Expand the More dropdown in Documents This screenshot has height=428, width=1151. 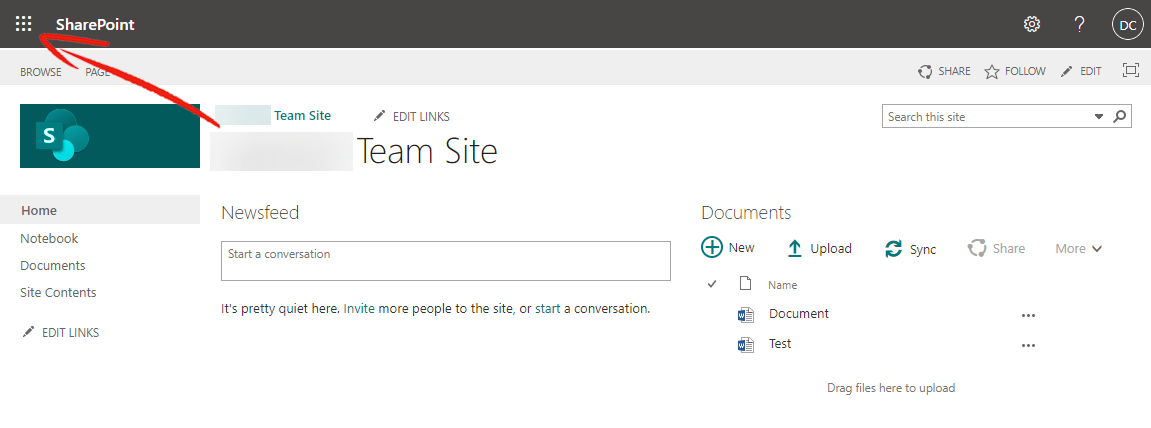[1078, 249]
